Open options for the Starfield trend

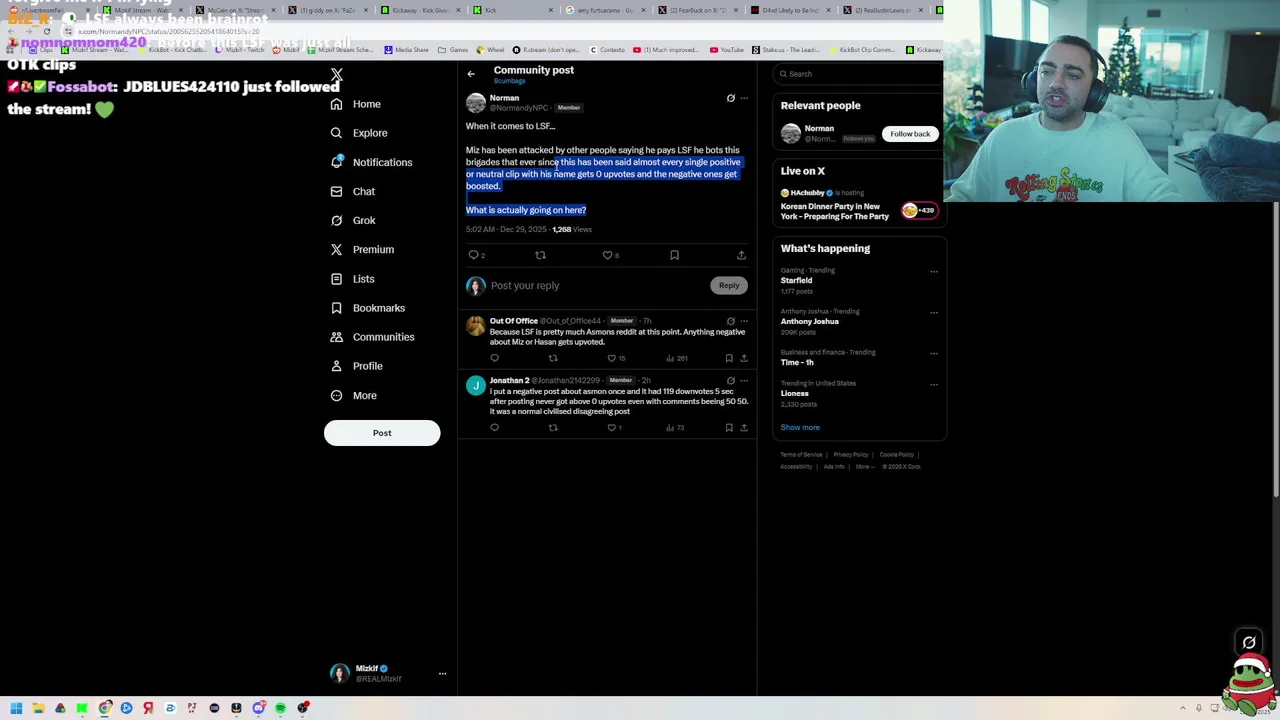(934, 271)
